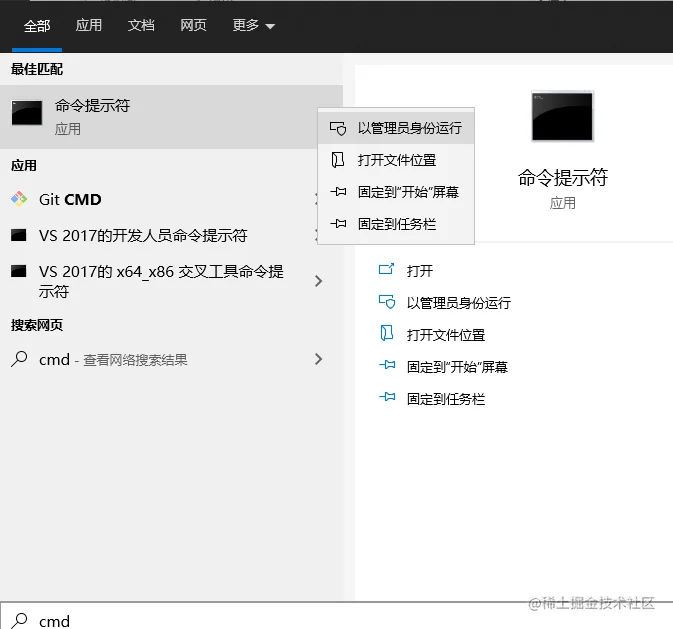Screen dimensions: 673x629
Task: Click blue pin icon beside preview 固定到任务栏
Action: [x=388, y=397]
